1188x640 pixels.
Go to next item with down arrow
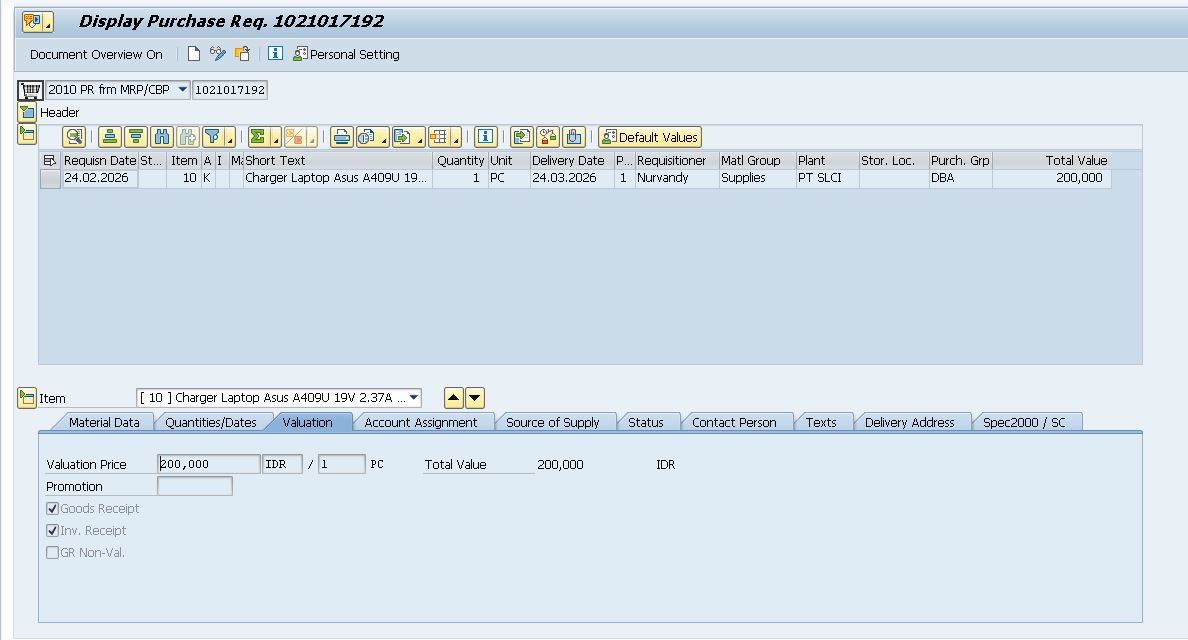pyautogui.click(x=475, y=398)
